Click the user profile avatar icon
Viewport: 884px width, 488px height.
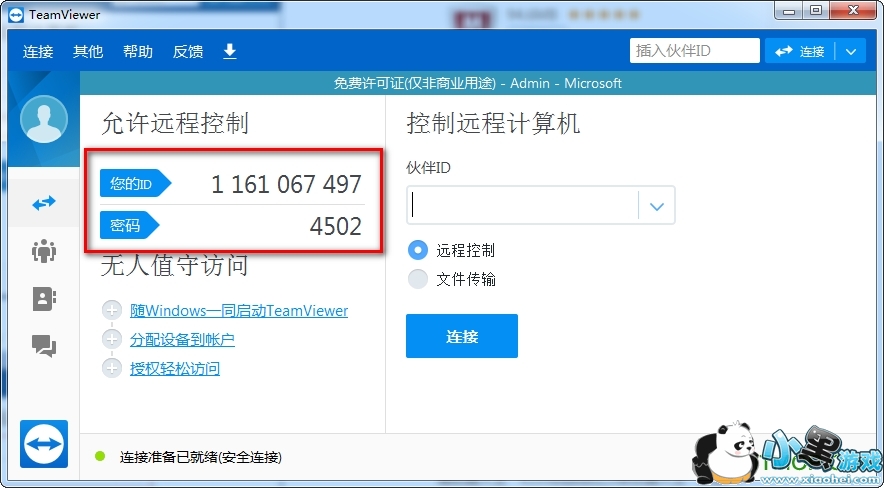tap(44, 119)
